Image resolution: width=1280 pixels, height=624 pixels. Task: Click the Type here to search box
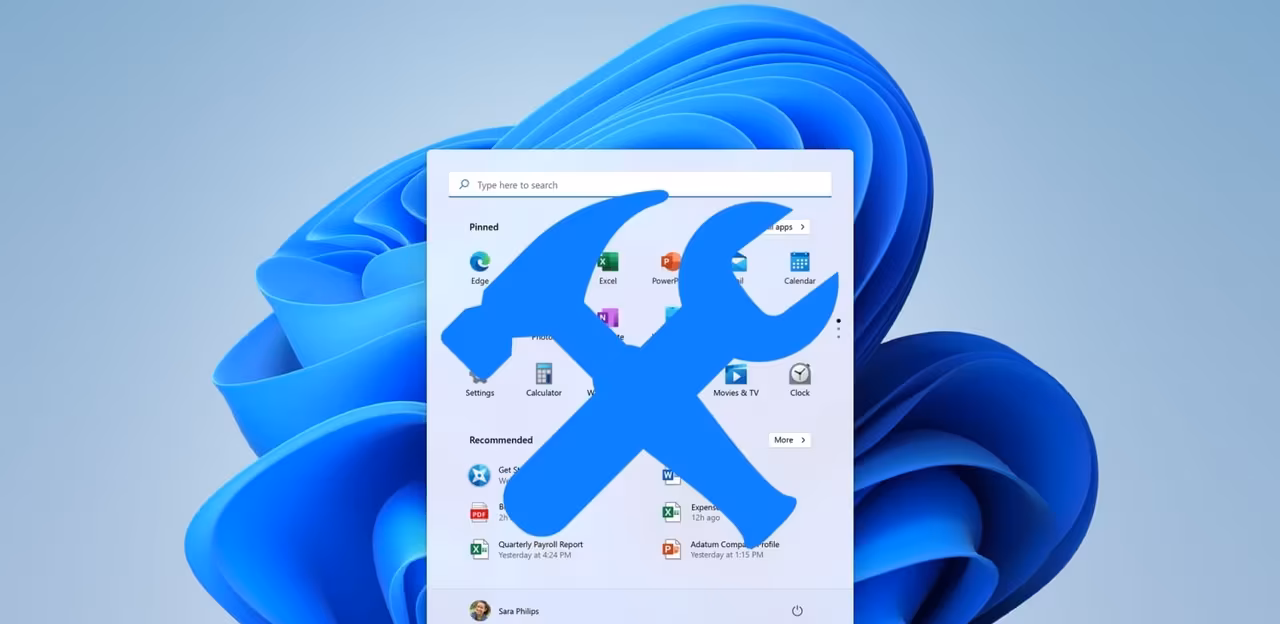(x=640, y=185)
